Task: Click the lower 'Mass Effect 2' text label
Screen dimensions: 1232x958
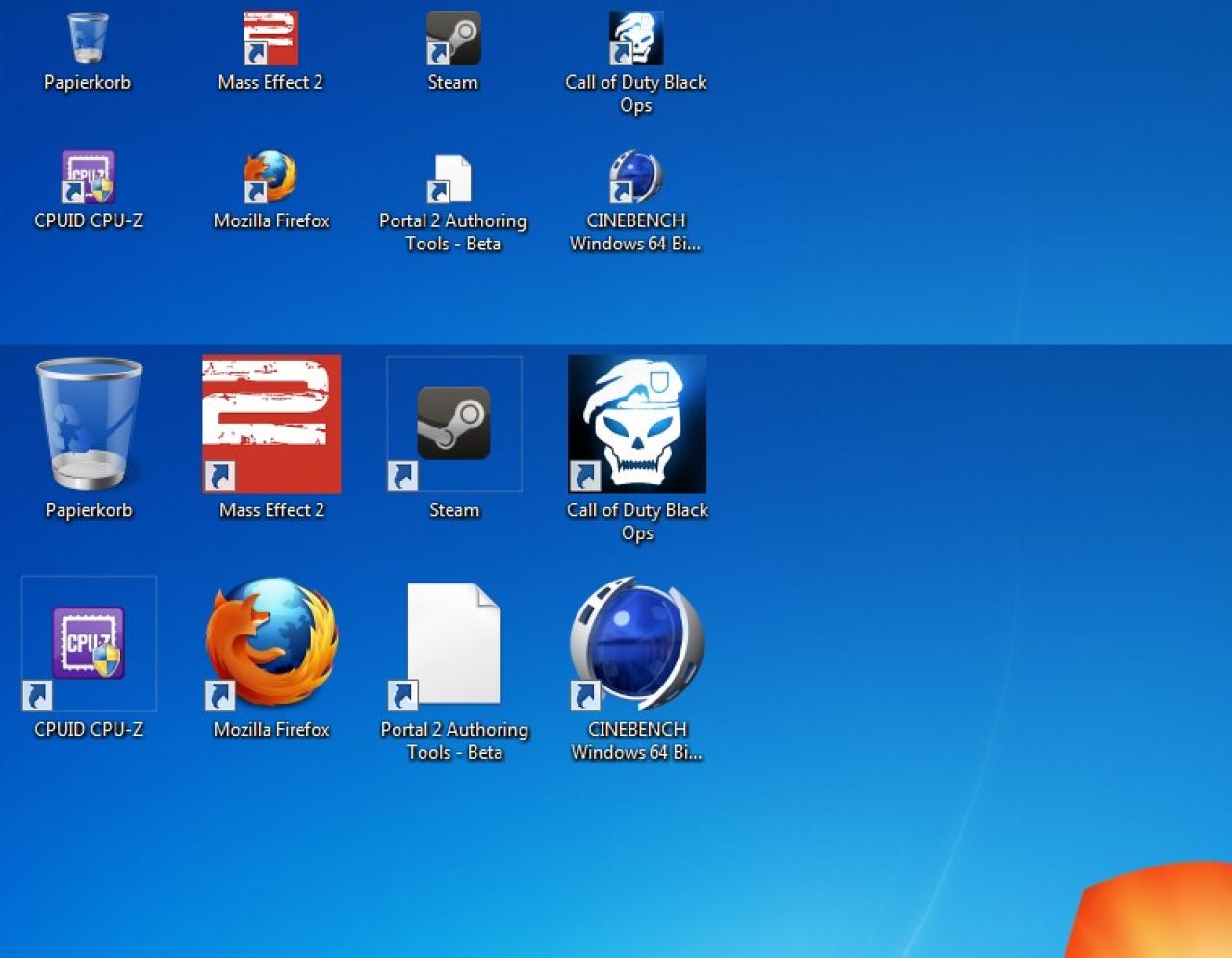Action: point(271,510)
